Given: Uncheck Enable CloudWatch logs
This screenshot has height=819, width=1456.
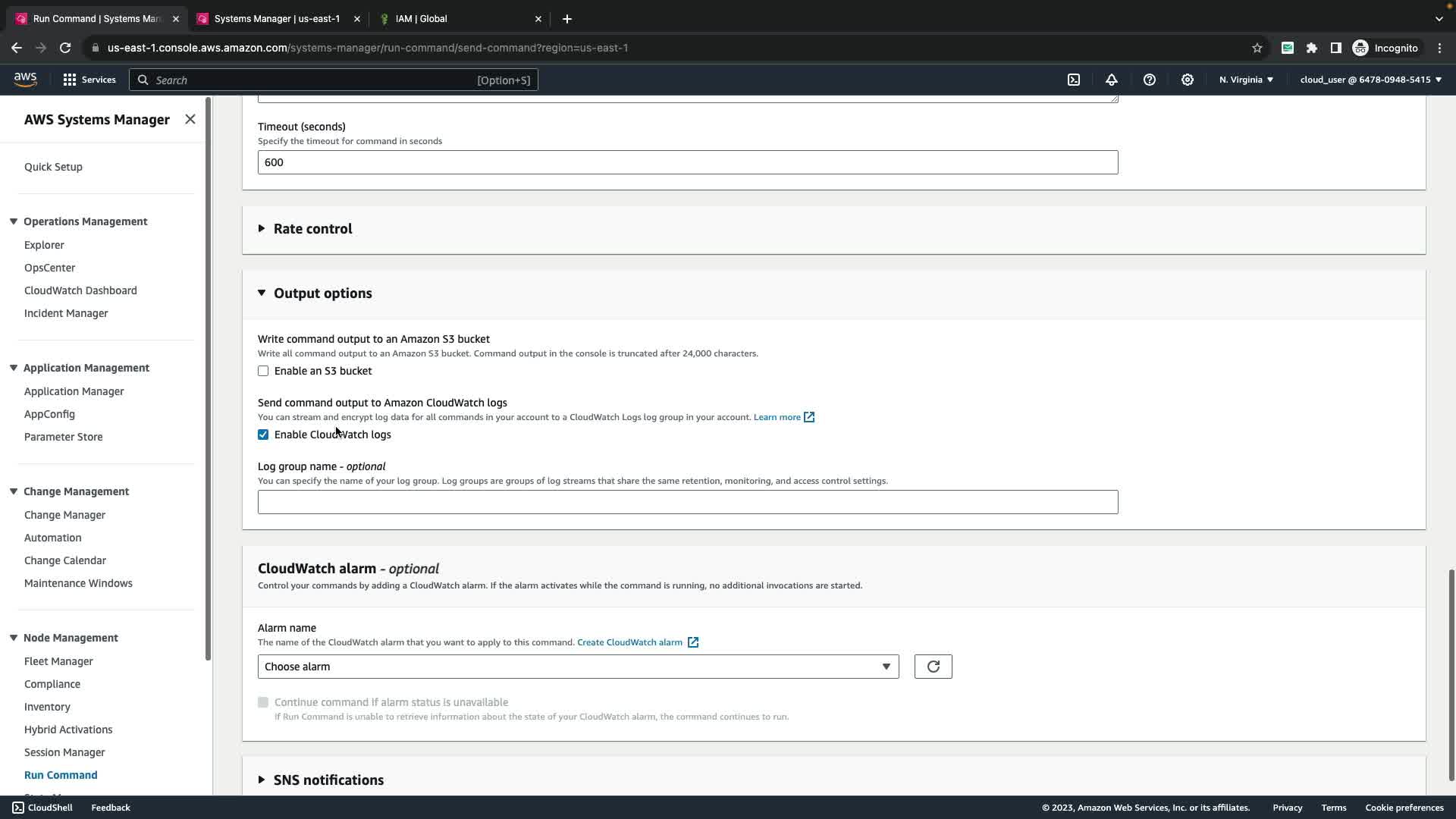Looking at the screenshot, I should pyautogui.click(x=263, y=435).
